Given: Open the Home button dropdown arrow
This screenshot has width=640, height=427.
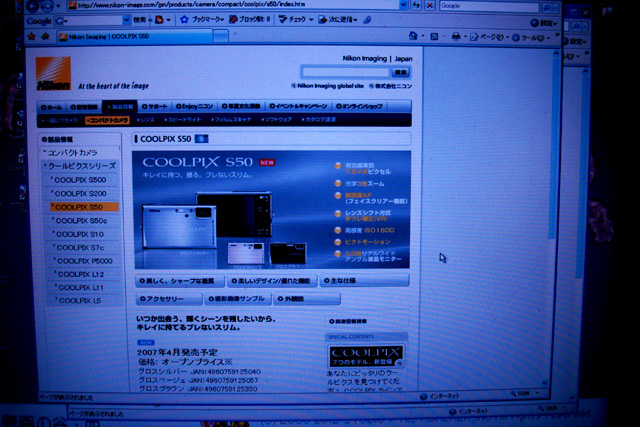Looking at the screenshot, I should coord(422,37).
